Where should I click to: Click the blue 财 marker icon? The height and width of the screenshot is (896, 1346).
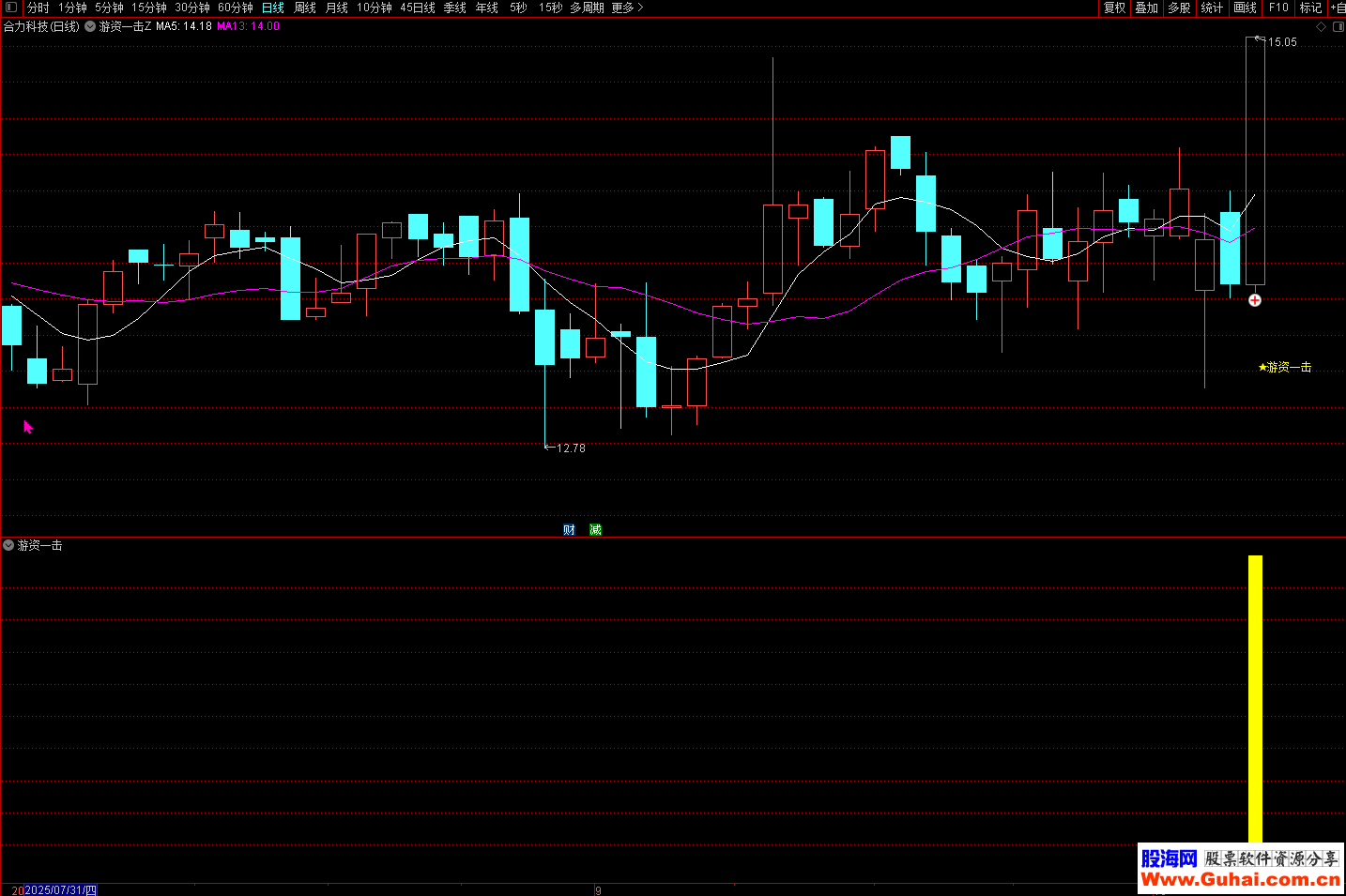569,530
